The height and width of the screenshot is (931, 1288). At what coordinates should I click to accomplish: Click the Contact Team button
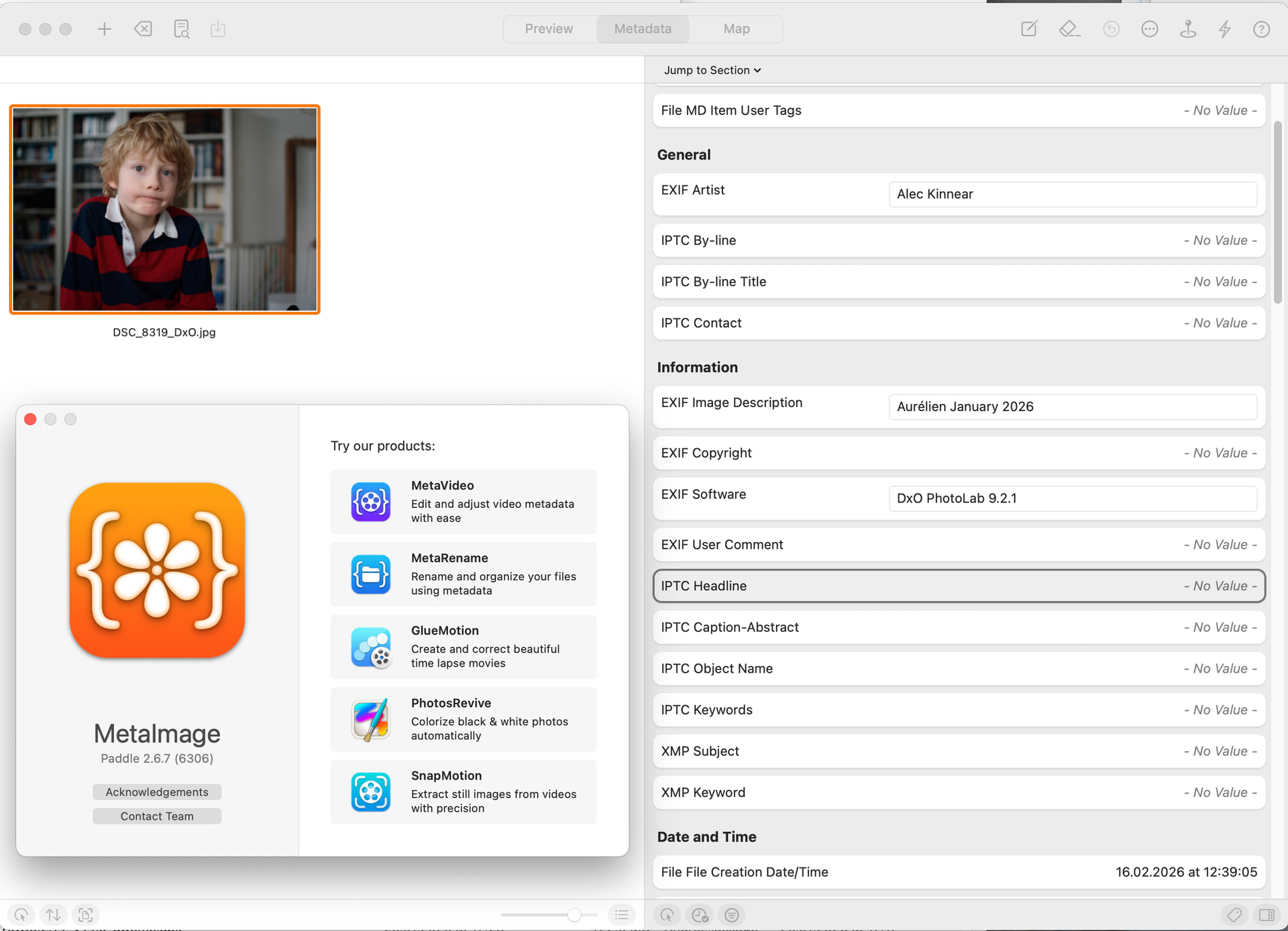(x=157, y=816)
